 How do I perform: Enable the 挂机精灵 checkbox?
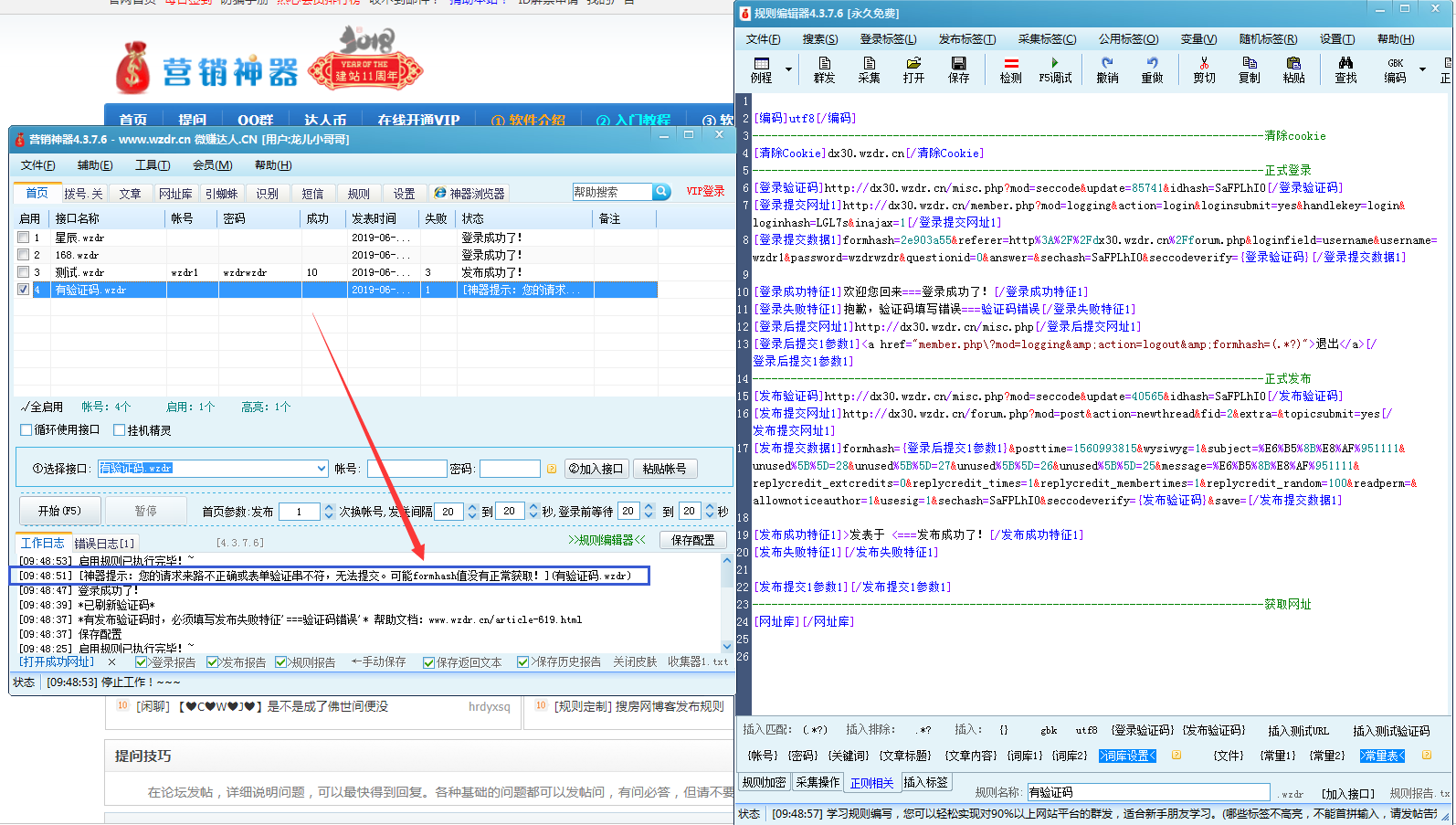coord(120,430)
